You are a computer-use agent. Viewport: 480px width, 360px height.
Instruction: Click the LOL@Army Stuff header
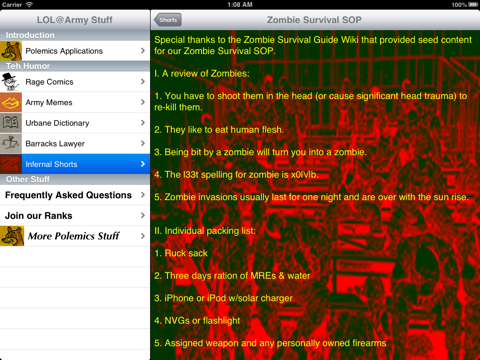point(75,20)
